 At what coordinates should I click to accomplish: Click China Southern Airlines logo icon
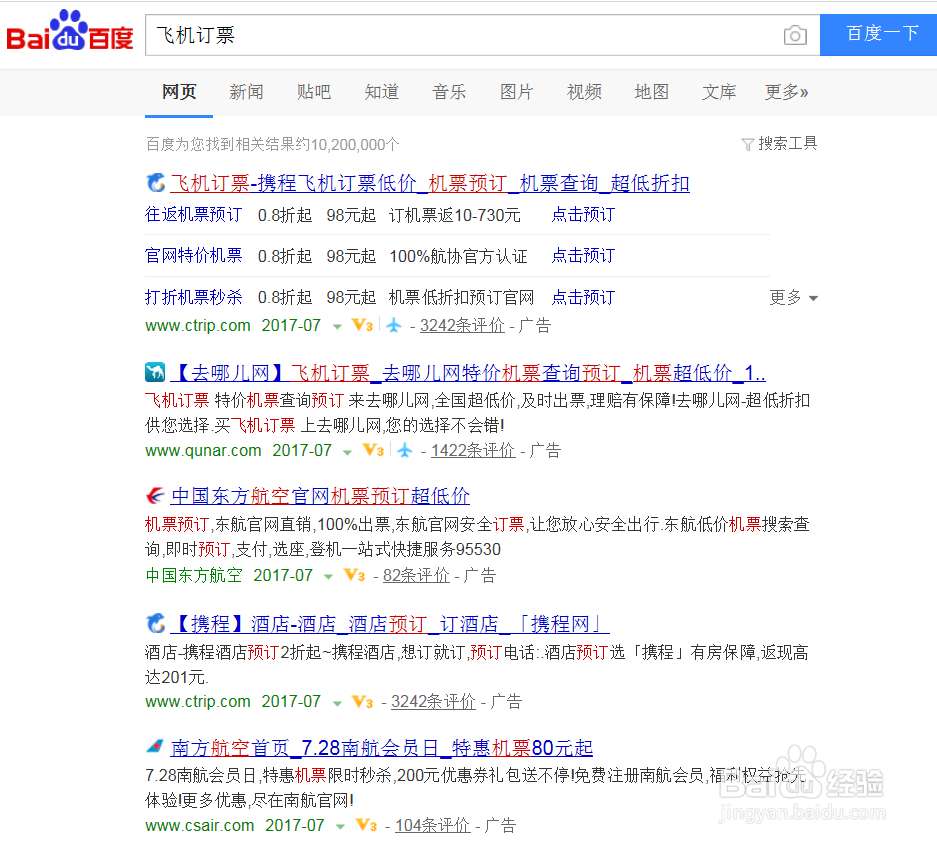[x=155, y=746]
